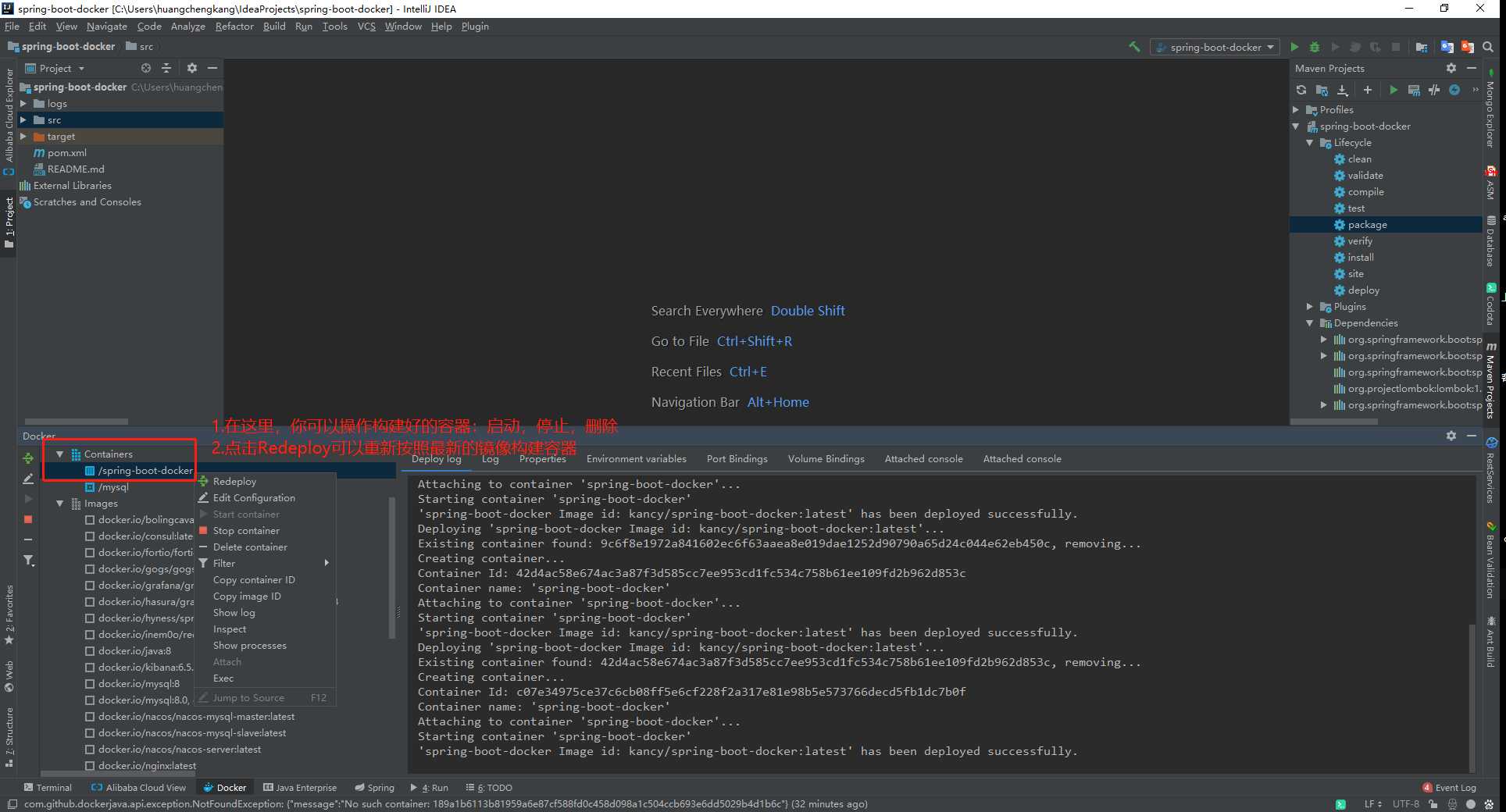Expand the Plugins node in Maven
1506x812 pixels.
pos(1310,306)
